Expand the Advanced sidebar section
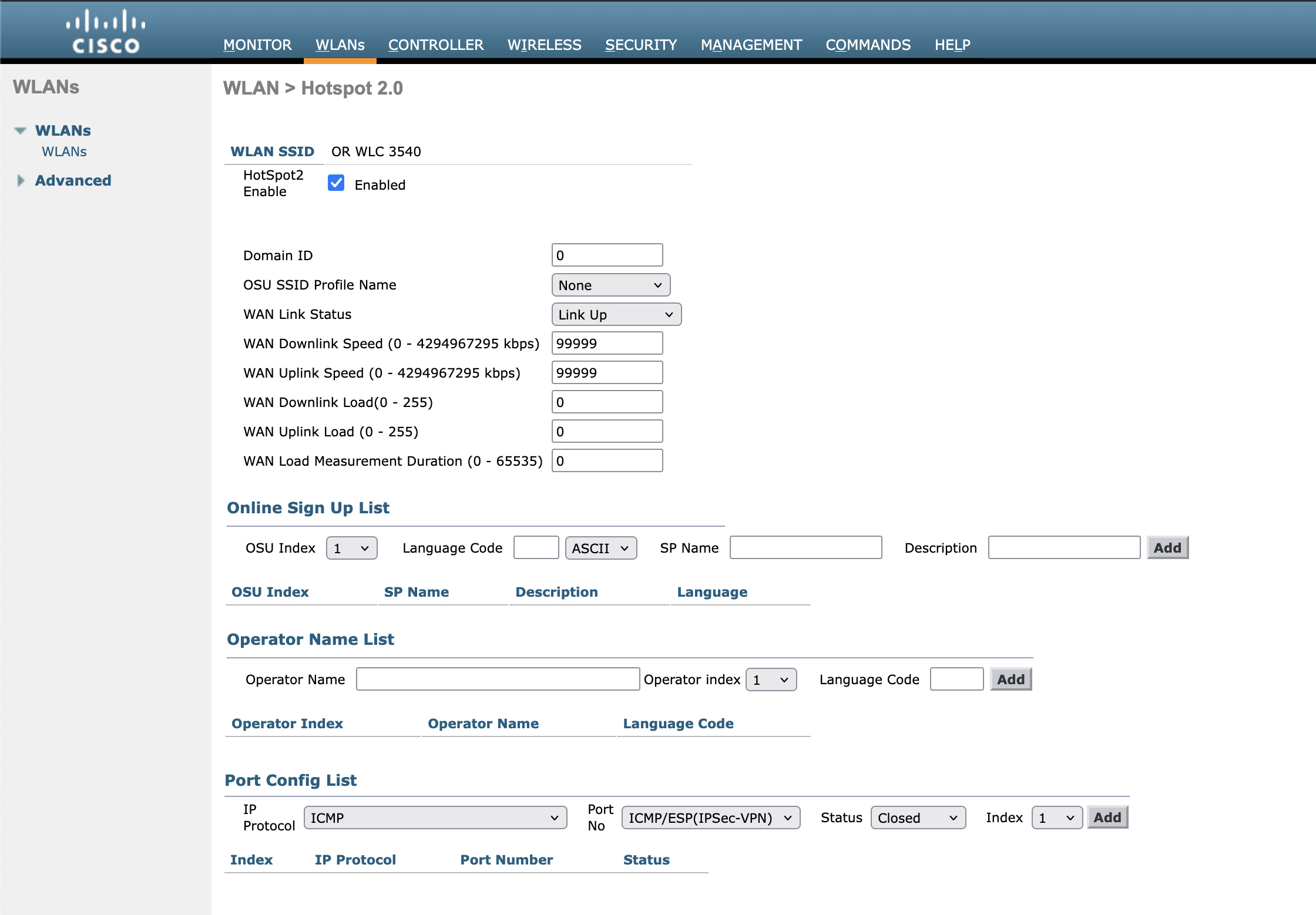 tap(21, 180)
